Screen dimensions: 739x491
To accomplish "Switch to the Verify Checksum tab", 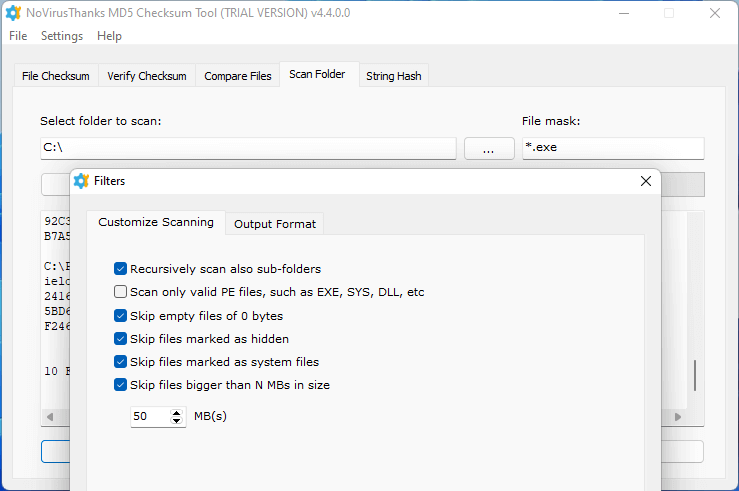I will [x=147, y=76].
